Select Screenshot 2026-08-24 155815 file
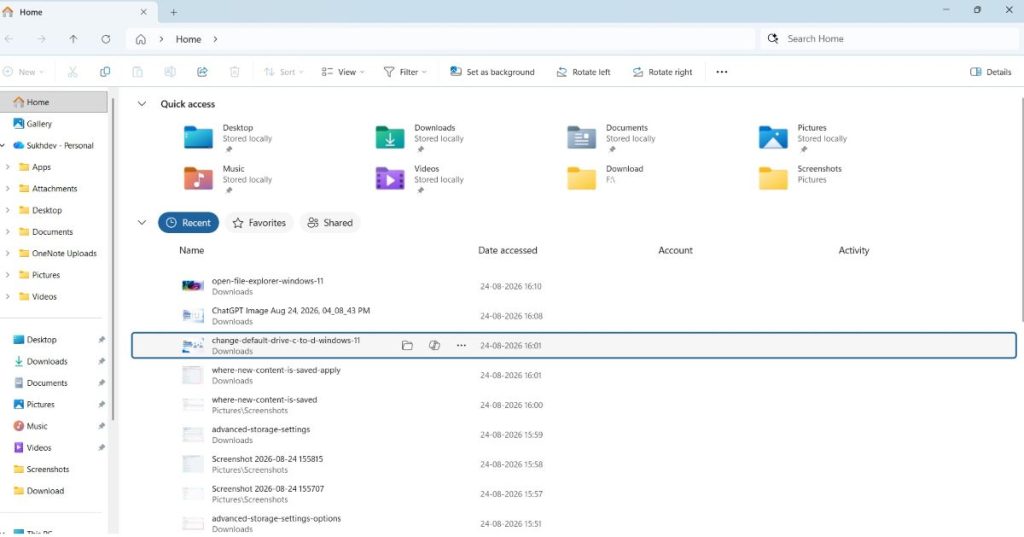The image size is (1024, 537). click(573, 464)
